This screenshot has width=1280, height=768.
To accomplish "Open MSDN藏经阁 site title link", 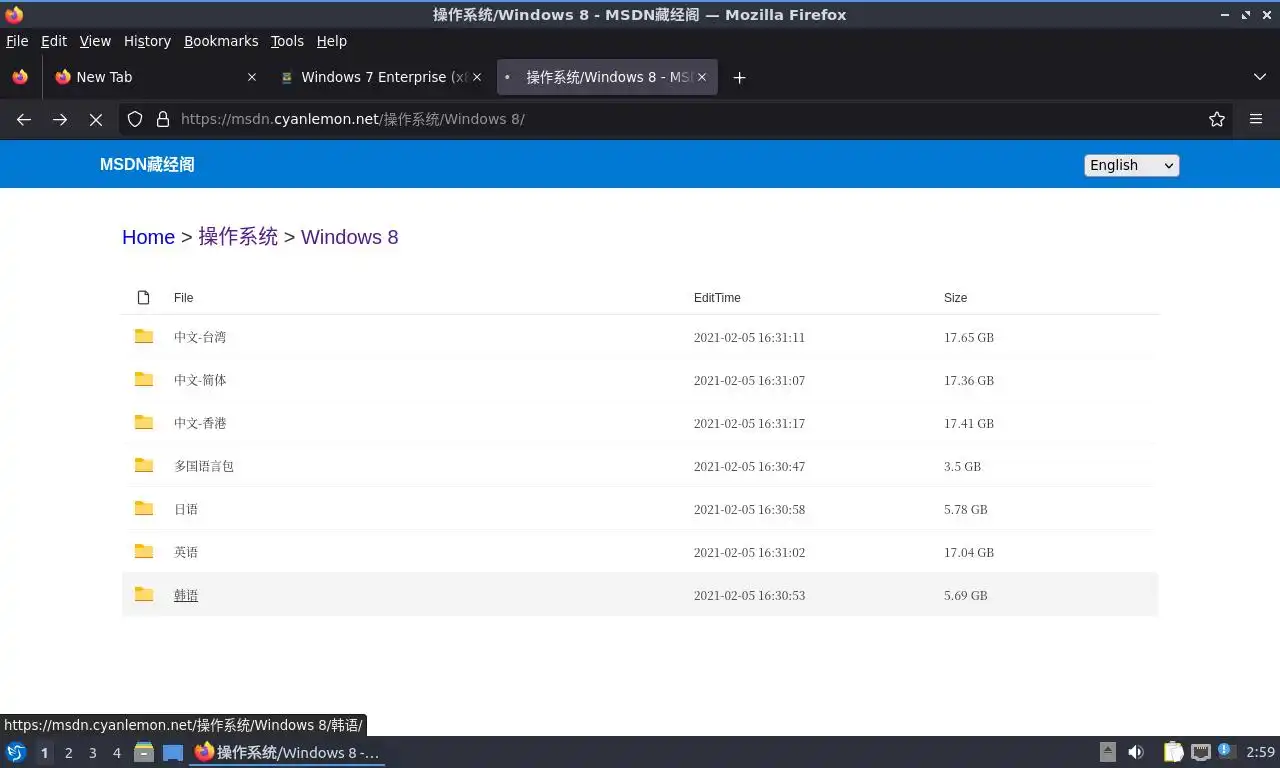I will [x=147, y=165].
